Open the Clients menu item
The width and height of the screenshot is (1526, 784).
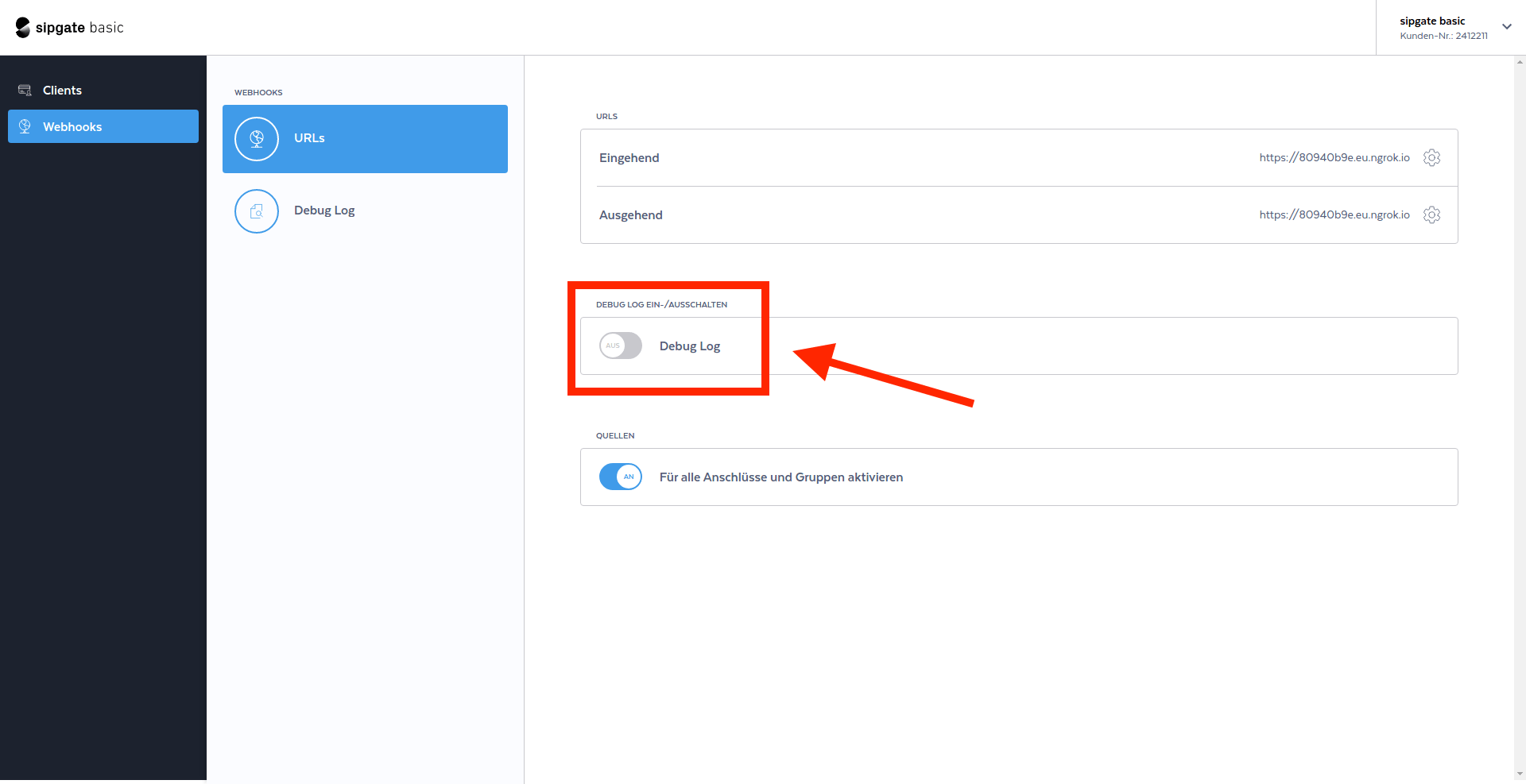tap(103, 91)
